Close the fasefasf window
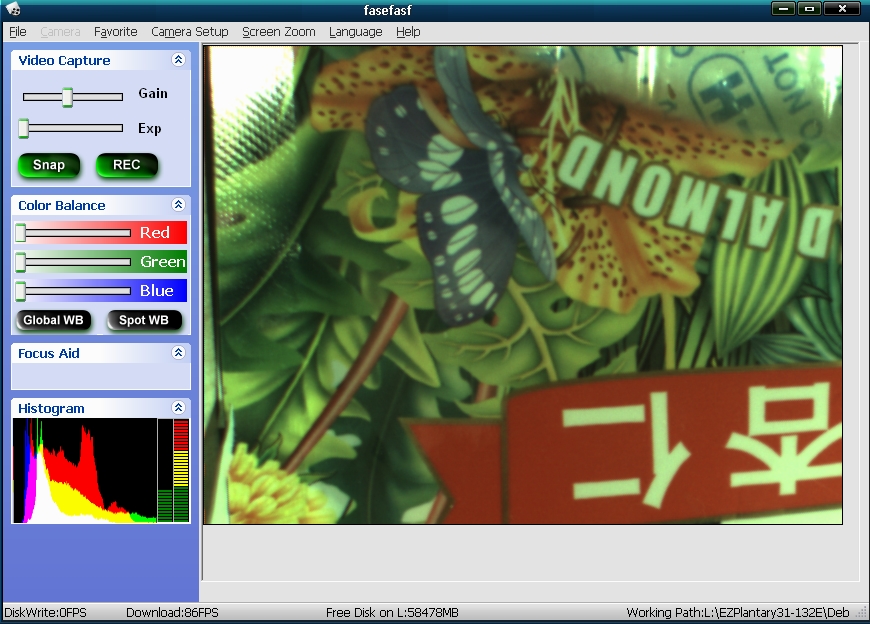The height and width of the screenshot is (624, 870). (842, 9)
